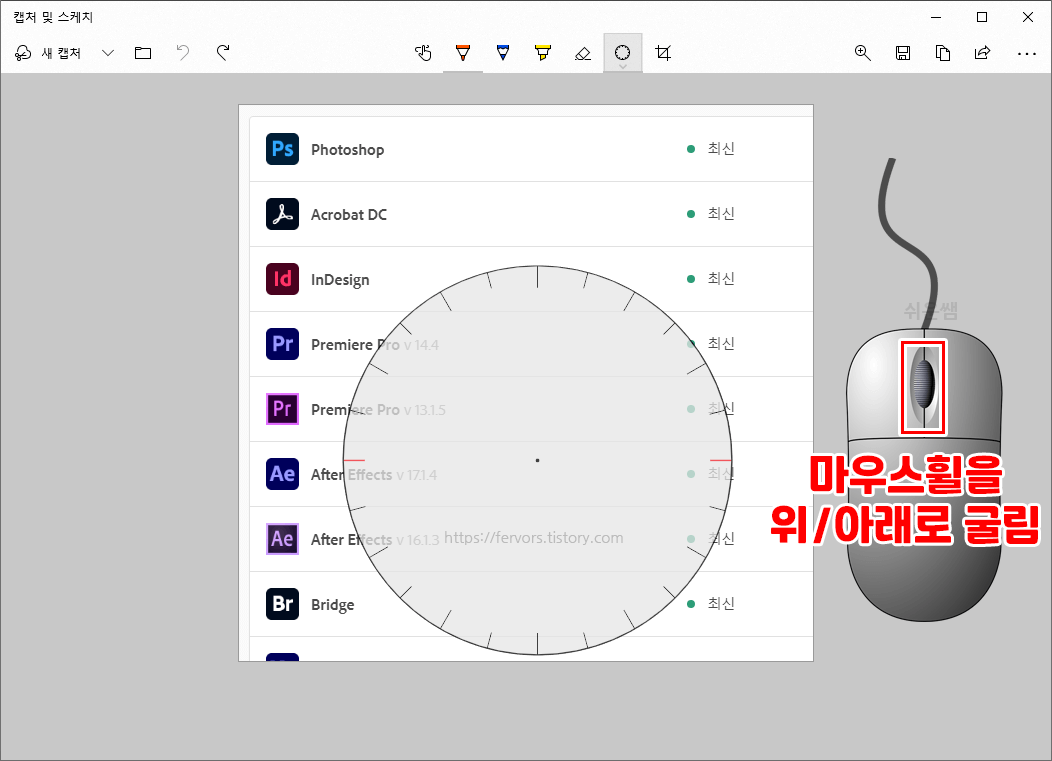
Task: Click the InDesign label text
Action: tap(340, 280)
